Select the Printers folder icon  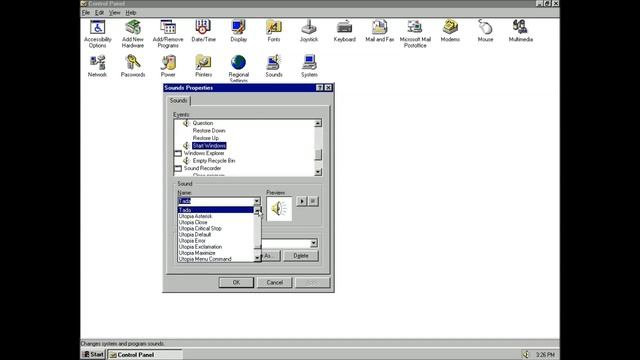203,66
